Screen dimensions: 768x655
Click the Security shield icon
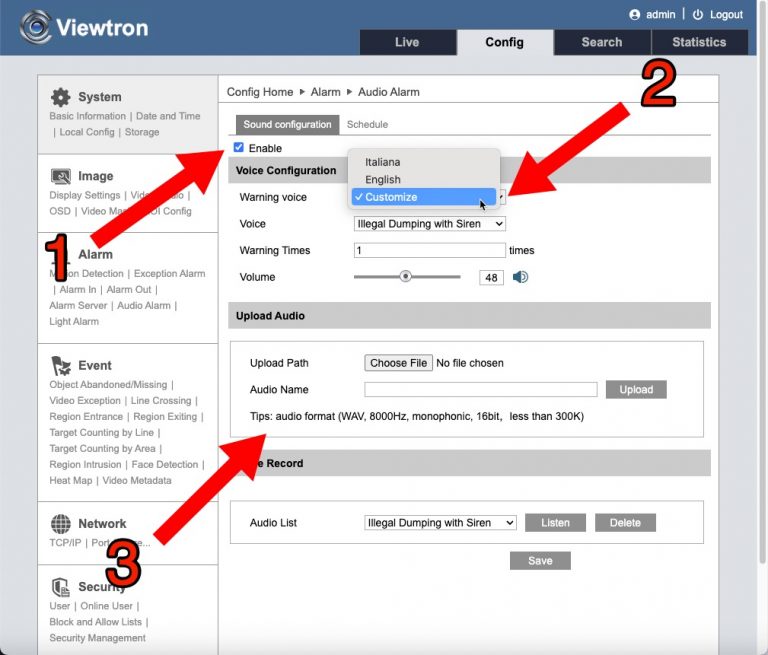[61, 587]
